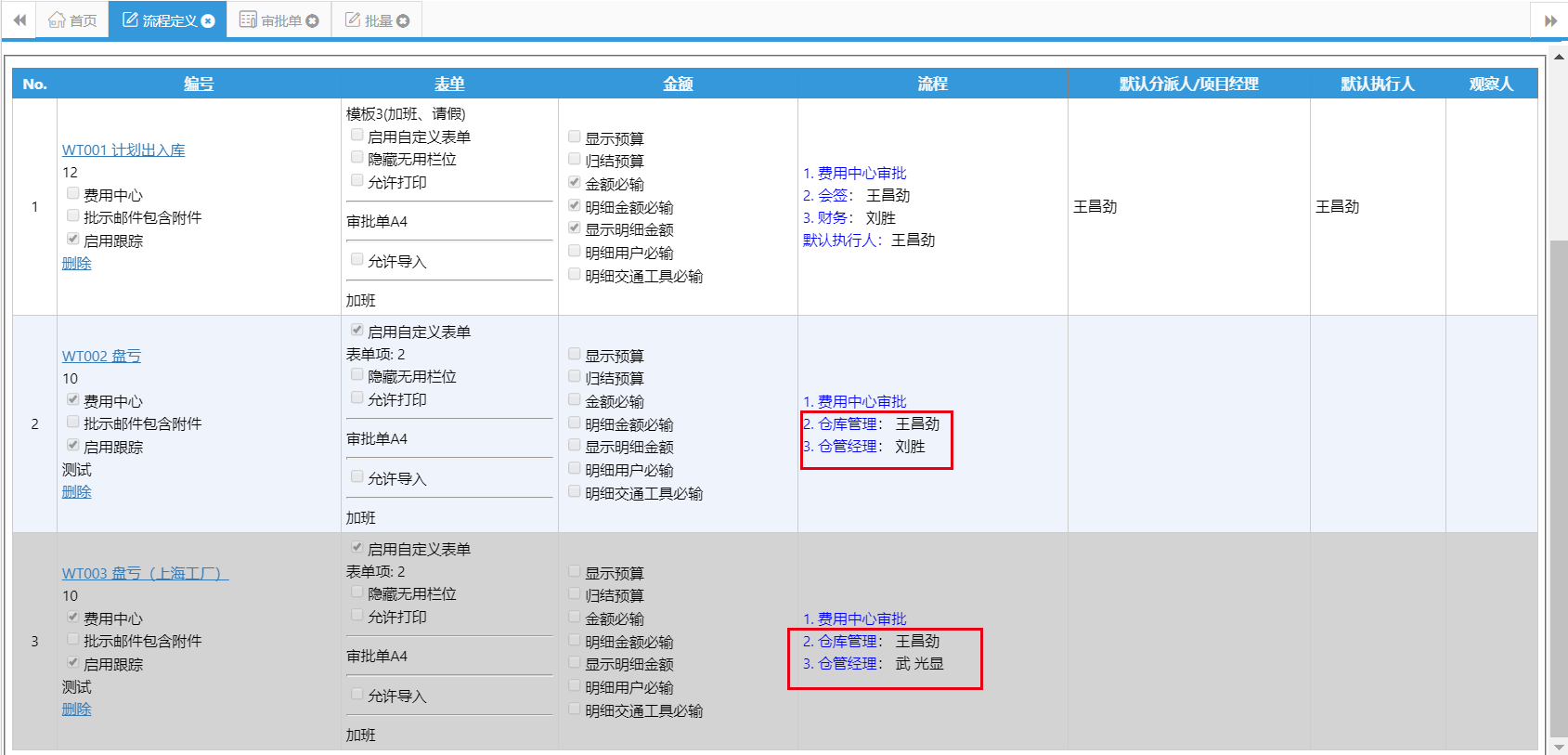Image resolution: width=1568 pixels, height=755 pixels.
Task: Close the 流程定义 tab with its x icon
Action: [208, 20]
